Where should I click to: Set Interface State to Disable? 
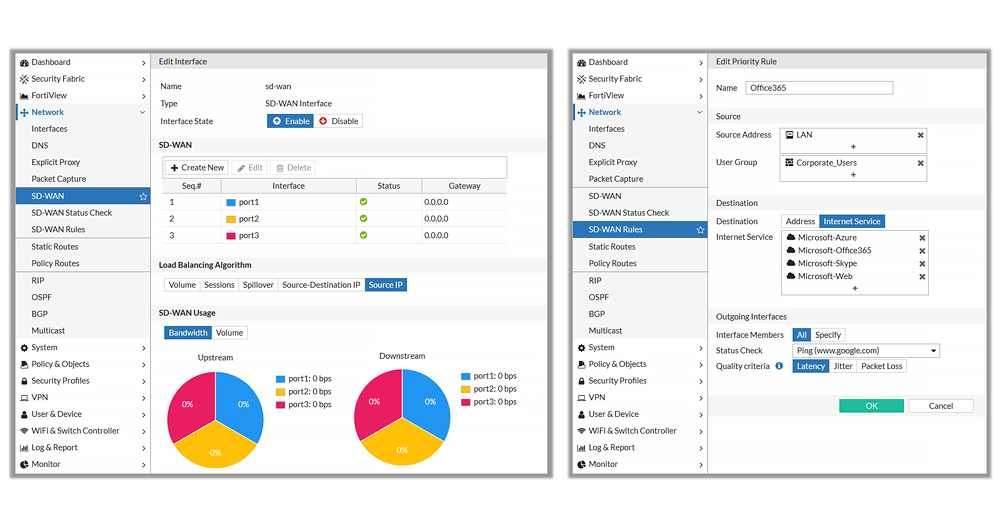pos(338,121)
